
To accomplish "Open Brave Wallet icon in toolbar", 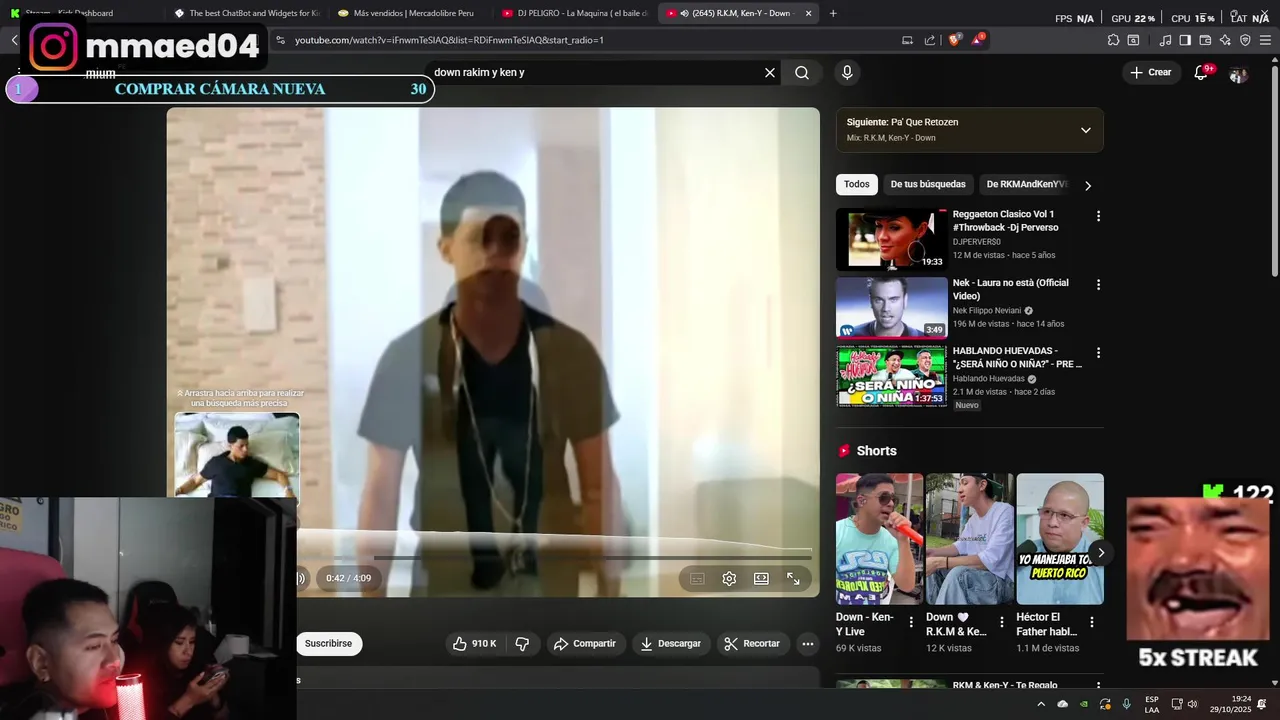I will click(x=1205, y=40).
